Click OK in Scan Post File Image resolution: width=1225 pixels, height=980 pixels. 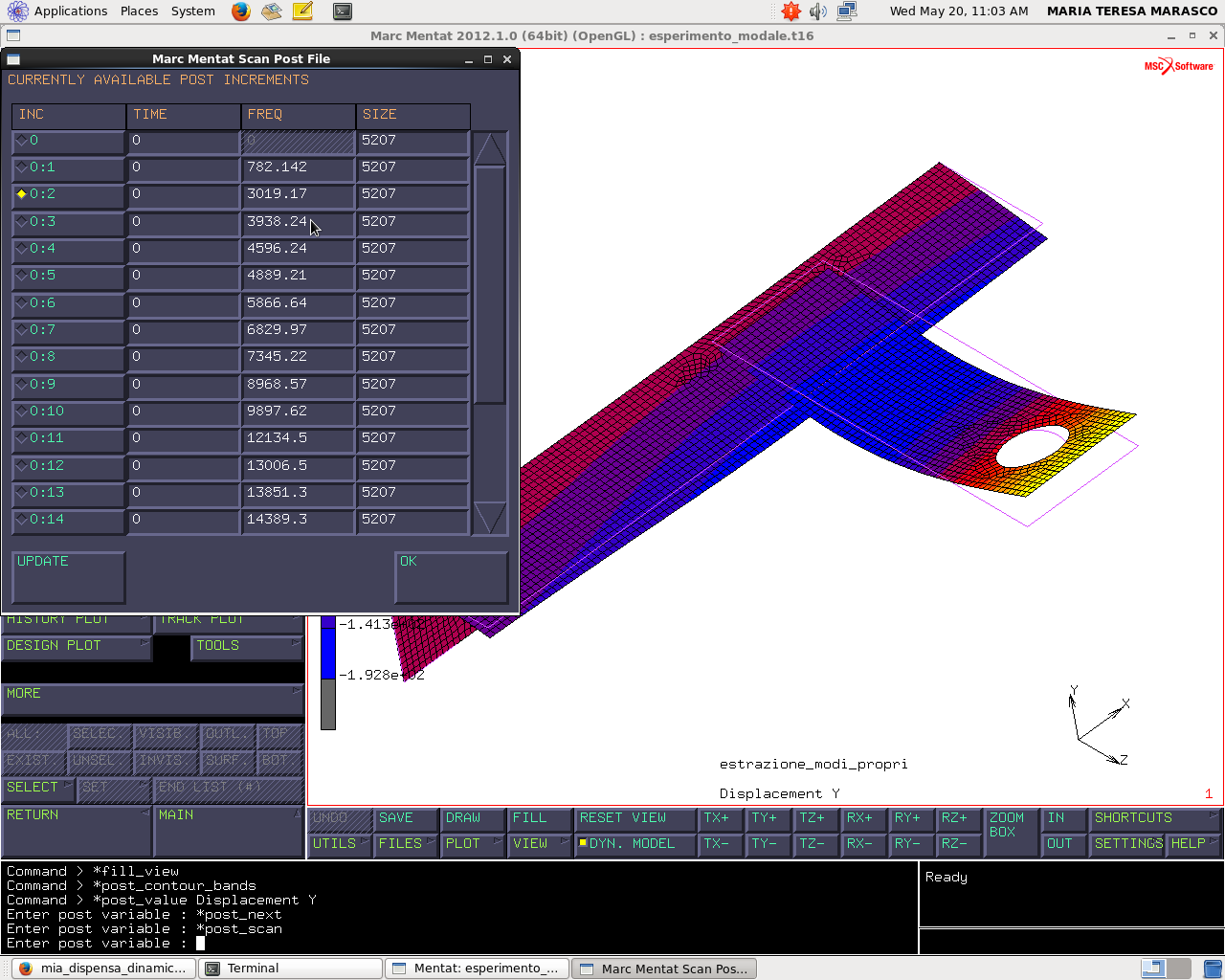click(x=451, y=577)
